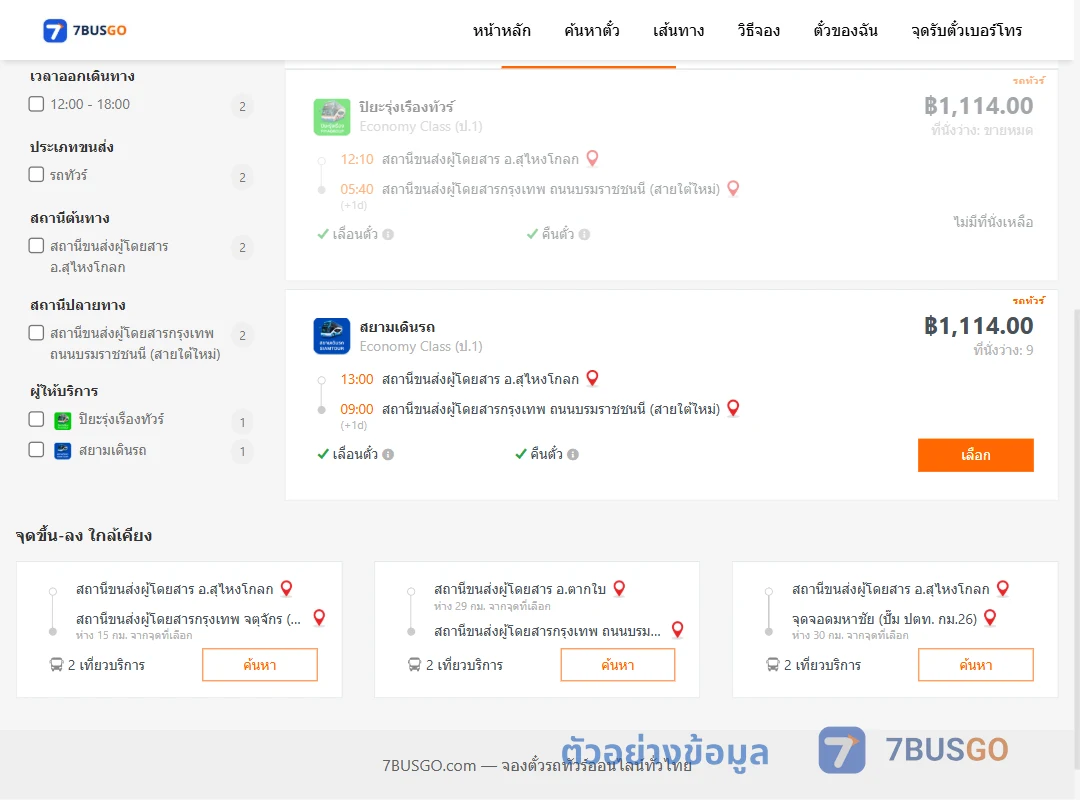Click ห่าง 15 กม. จากจุดที่เลือก distance text
The height and width of the screenshot is (800, 1080).
coord(134,635)
